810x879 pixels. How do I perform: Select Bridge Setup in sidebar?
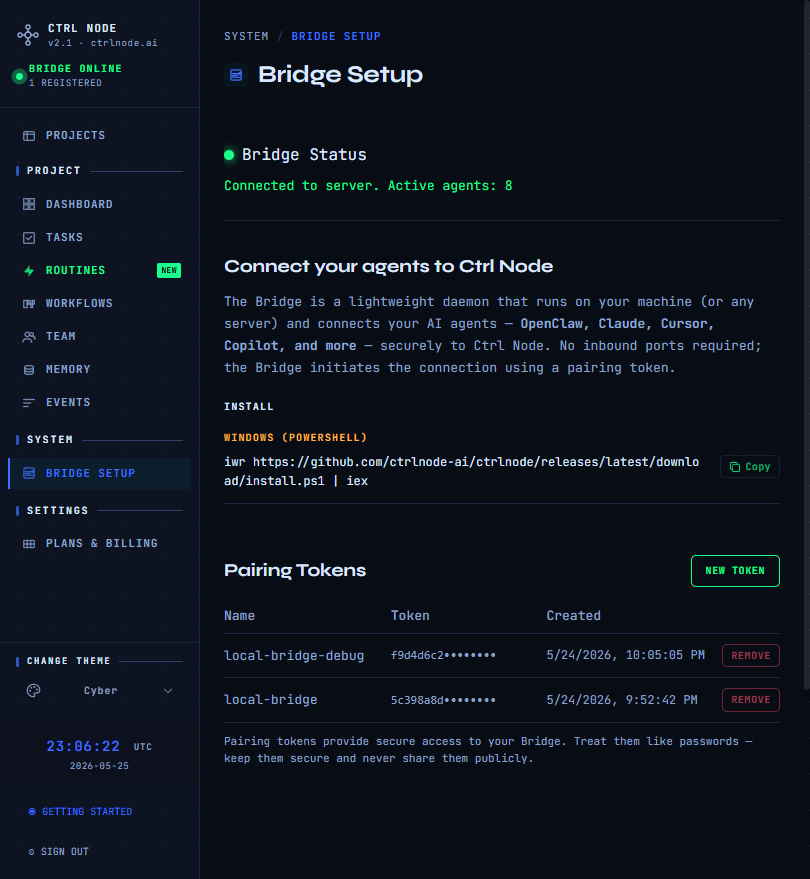click(100, 473)
